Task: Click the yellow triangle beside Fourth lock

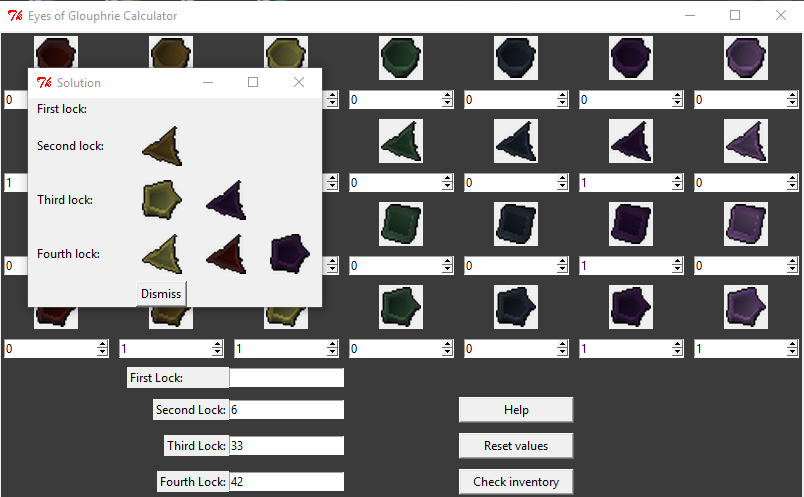Action: [x=162, y=254]
